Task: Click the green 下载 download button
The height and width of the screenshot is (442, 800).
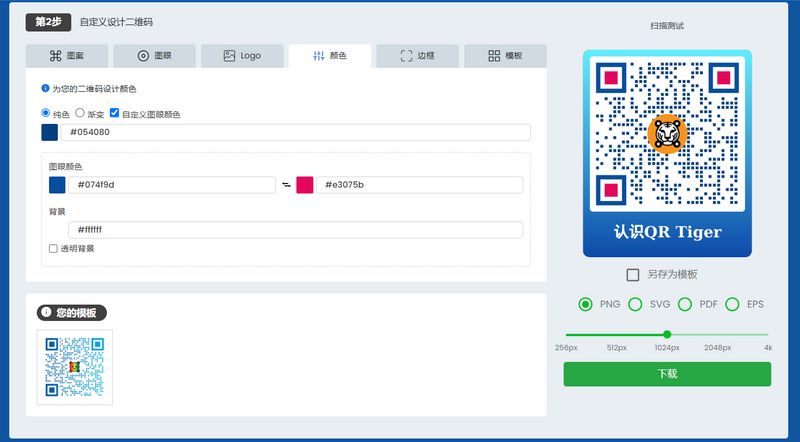Action: [x=667, y=374]
